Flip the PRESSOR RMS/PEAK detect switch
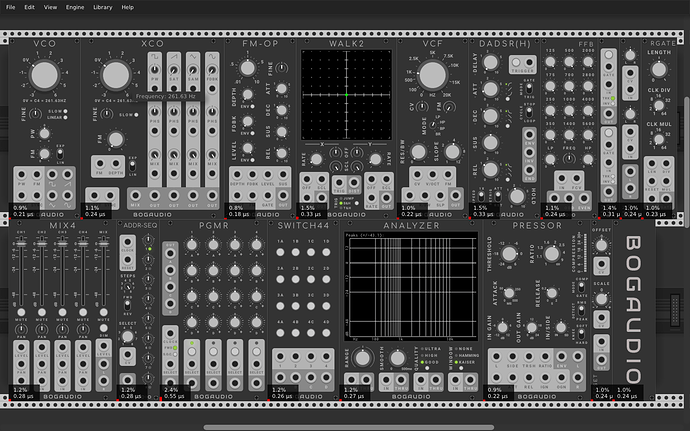690x431 pixels. pos(581,311)
